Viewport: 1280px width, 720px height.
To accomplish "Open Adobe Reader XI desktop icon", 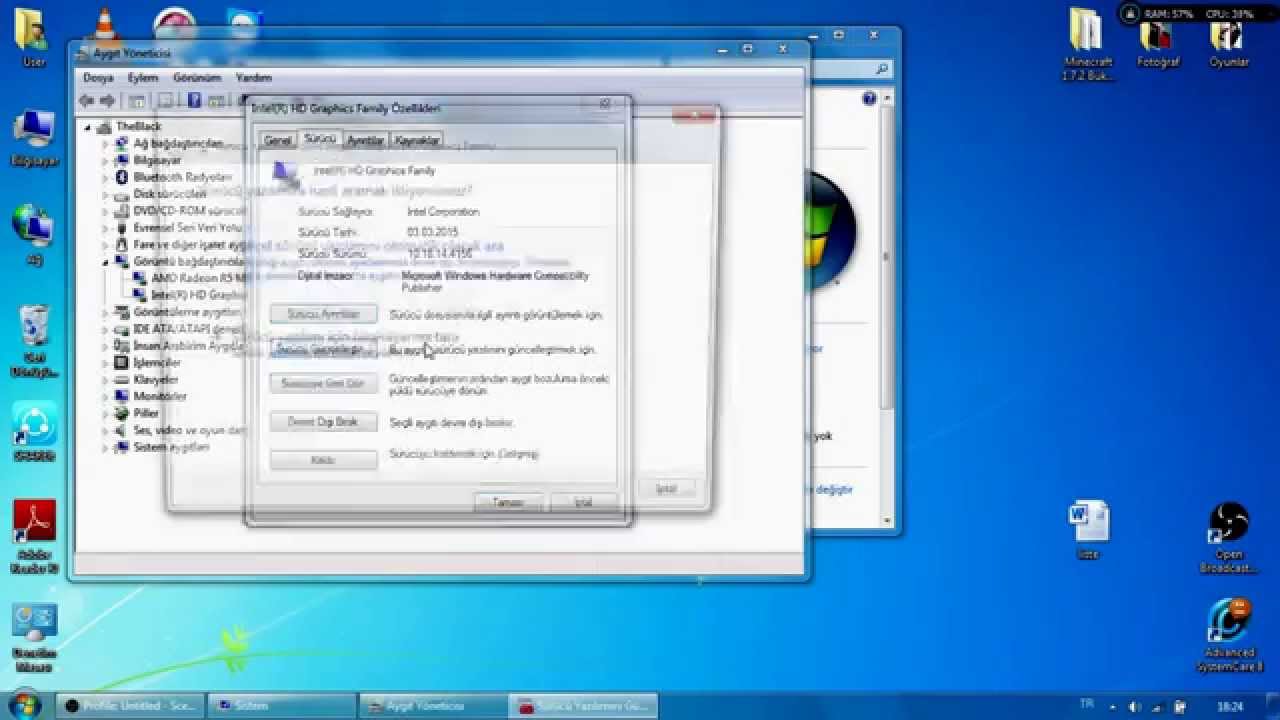I will pyautogui.click(x=34, y=538).
